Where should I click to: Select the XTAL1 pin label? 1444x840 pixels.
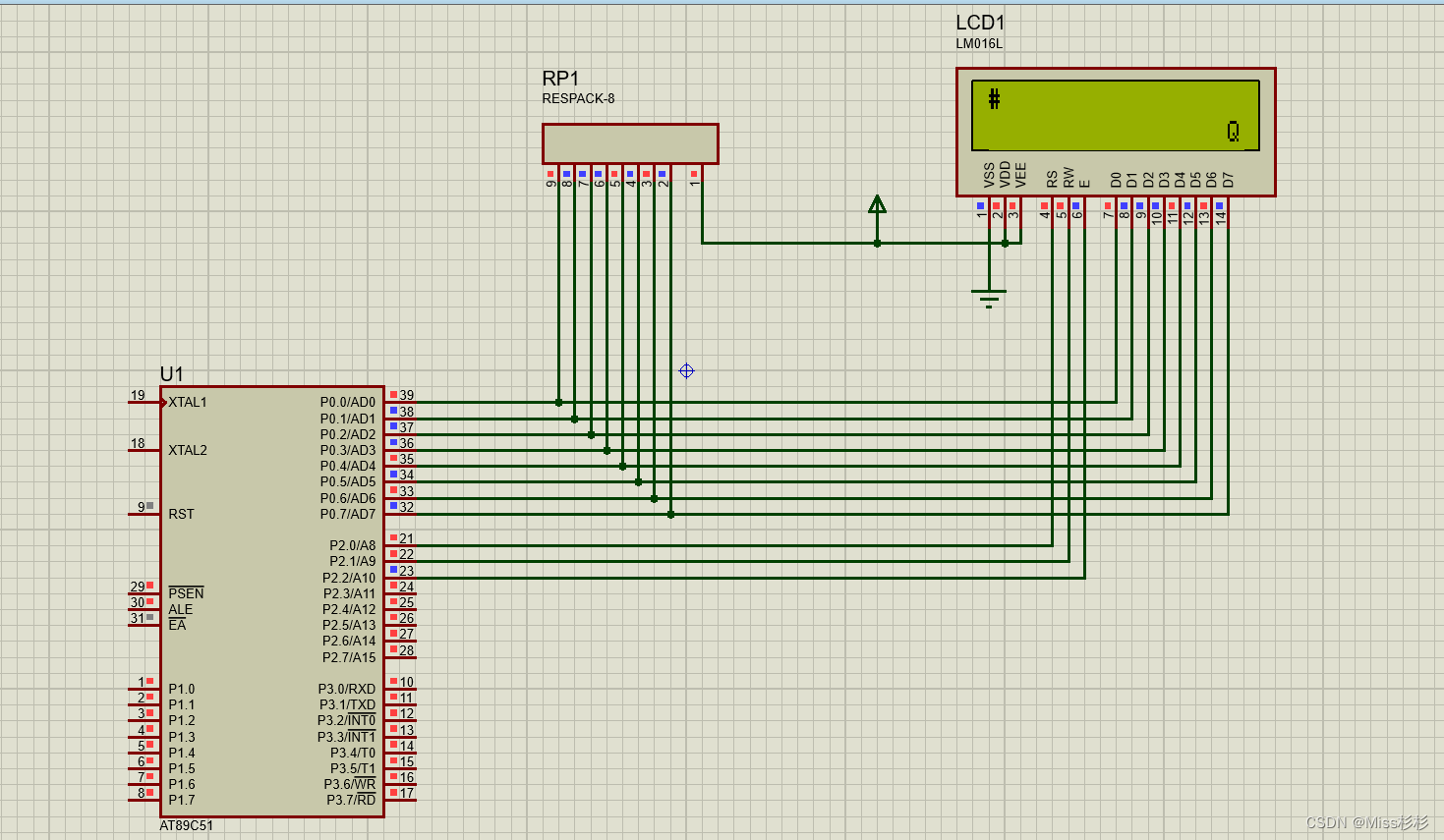[x=188, y=402]
